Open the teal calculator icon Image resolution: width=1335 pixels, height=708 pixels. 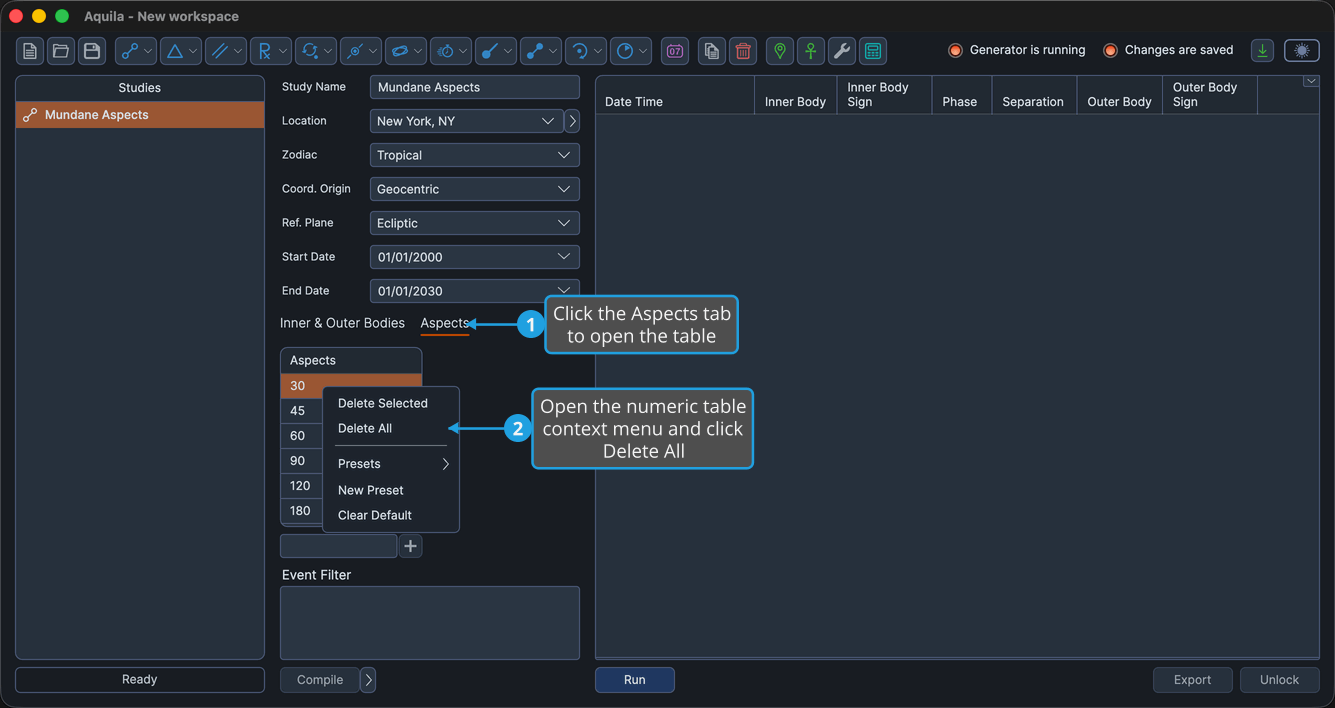pos(873,51)
